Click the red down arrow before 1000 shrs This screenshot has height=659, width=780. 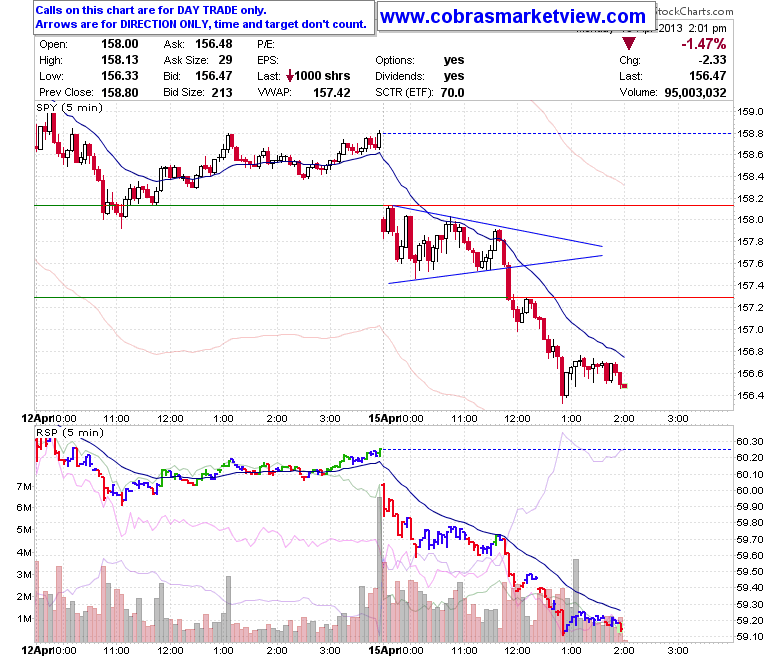coord(290,76)
